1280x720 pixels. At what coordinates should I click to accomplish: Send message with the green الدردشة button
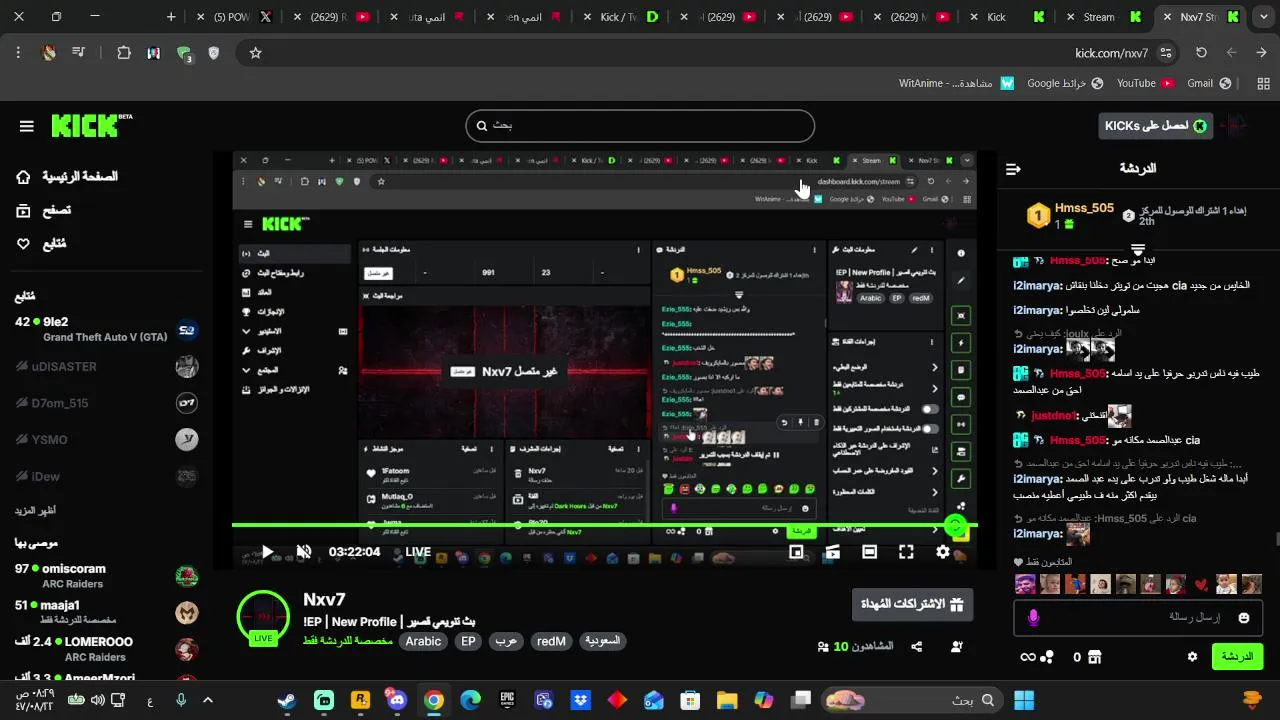pos(1237,657)
